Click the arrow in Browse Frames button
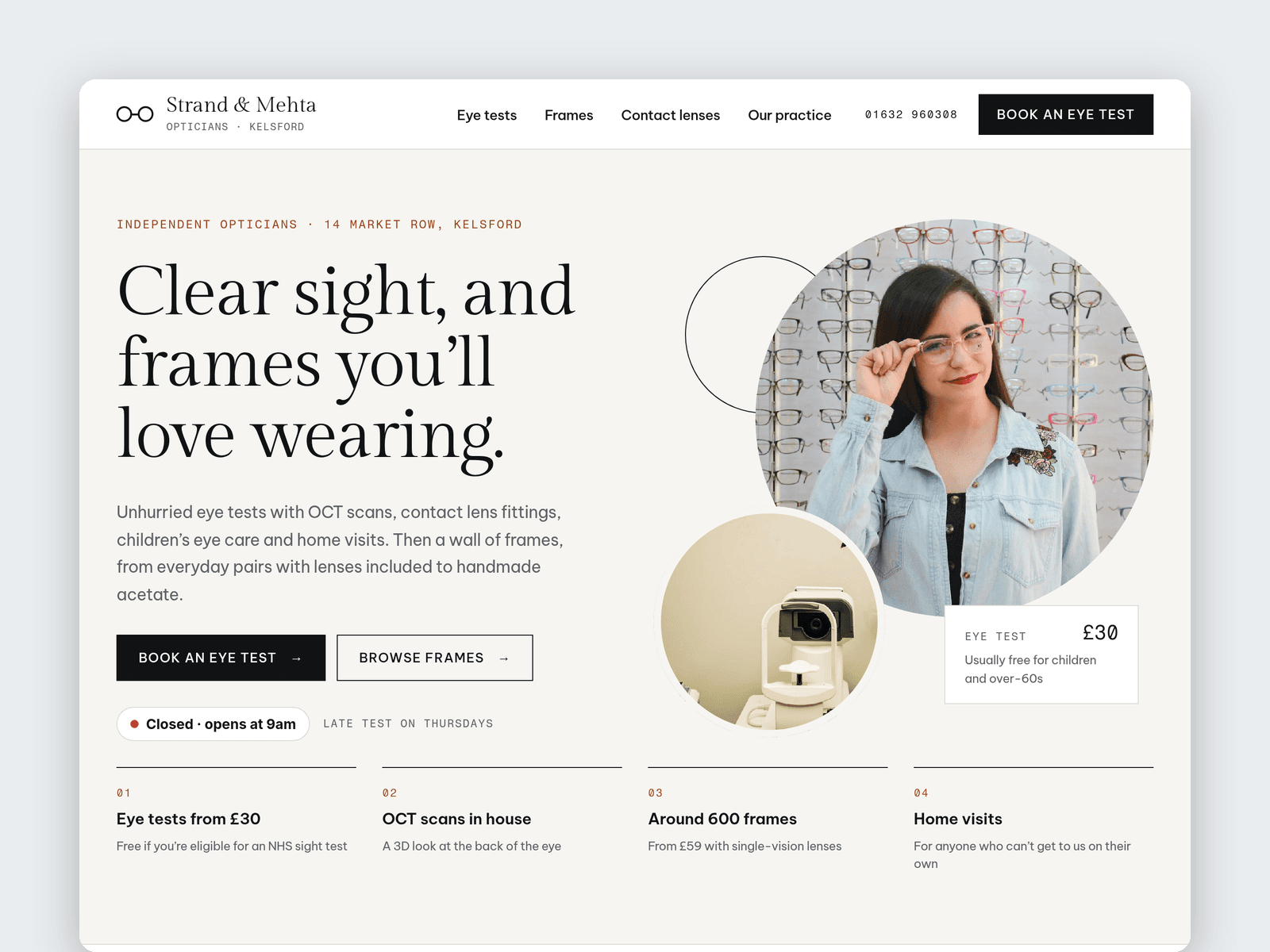 coord(504,658)
